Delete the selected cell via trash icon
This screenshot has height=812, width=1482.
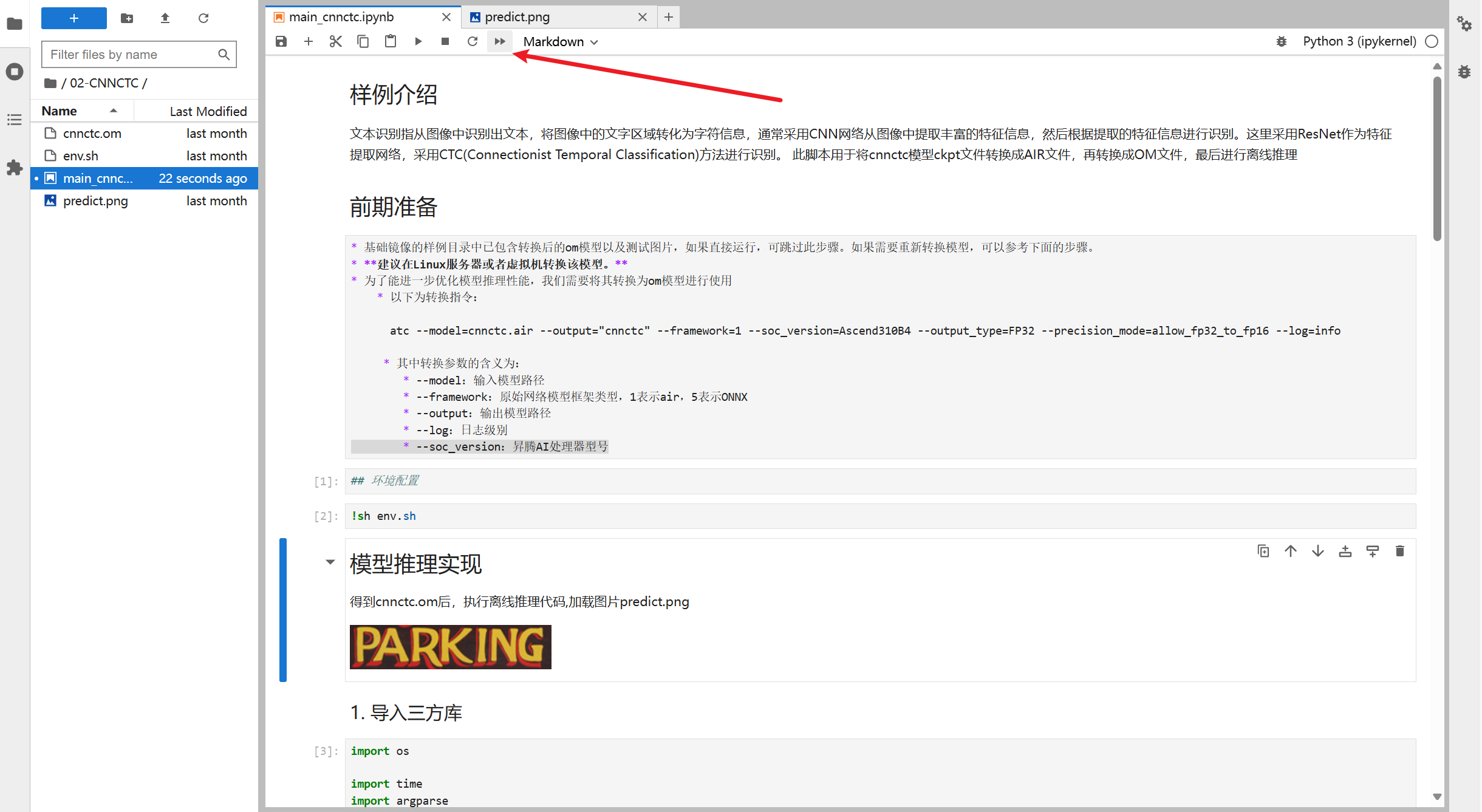click(x=1399, y=551)
